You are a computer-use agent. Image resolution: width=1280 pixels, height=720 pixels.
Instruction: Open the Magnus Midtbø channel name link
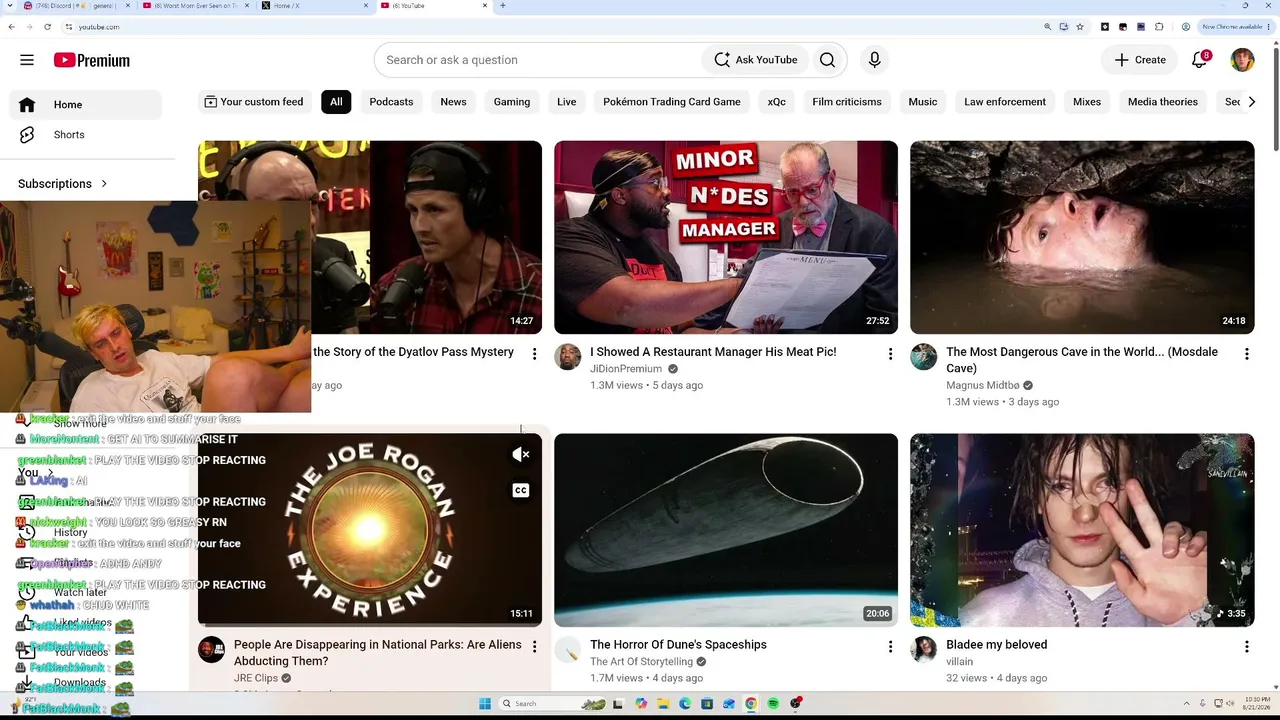983,386
